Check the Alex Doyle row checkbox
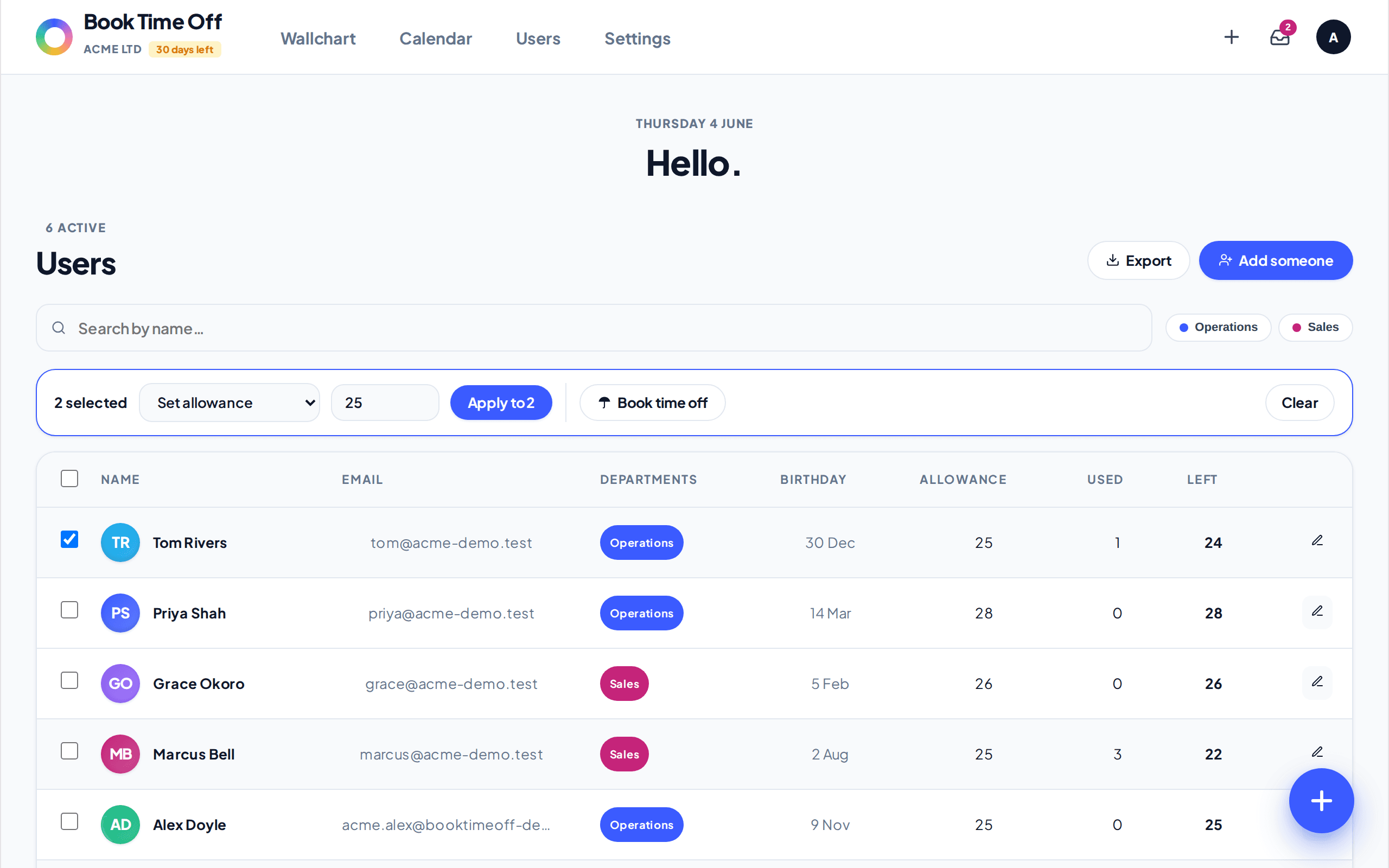This screenshot has width=1389, height=868. (x=69, y=822)
